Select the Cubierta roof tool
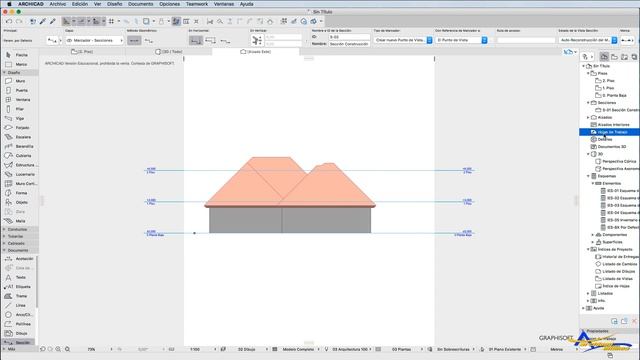 [x=19, y=156]
